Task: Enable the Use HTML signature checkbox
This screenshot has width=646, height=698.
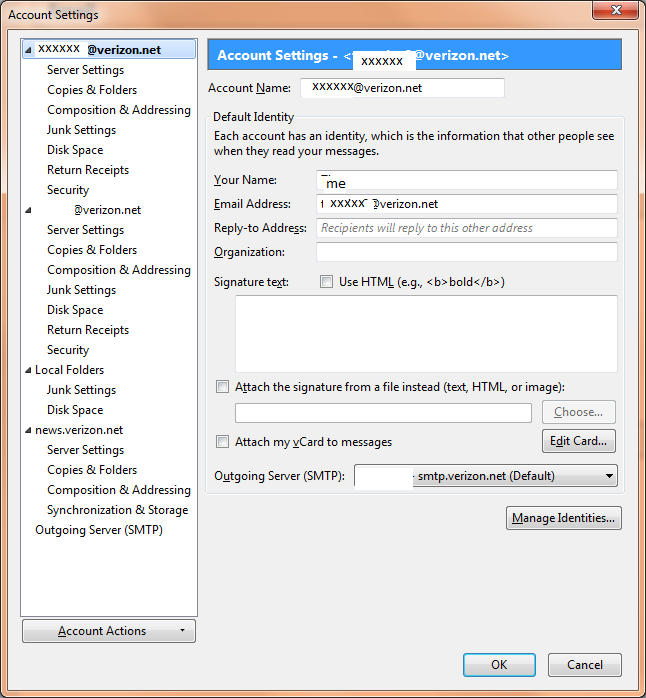Action: click(326, 282)
